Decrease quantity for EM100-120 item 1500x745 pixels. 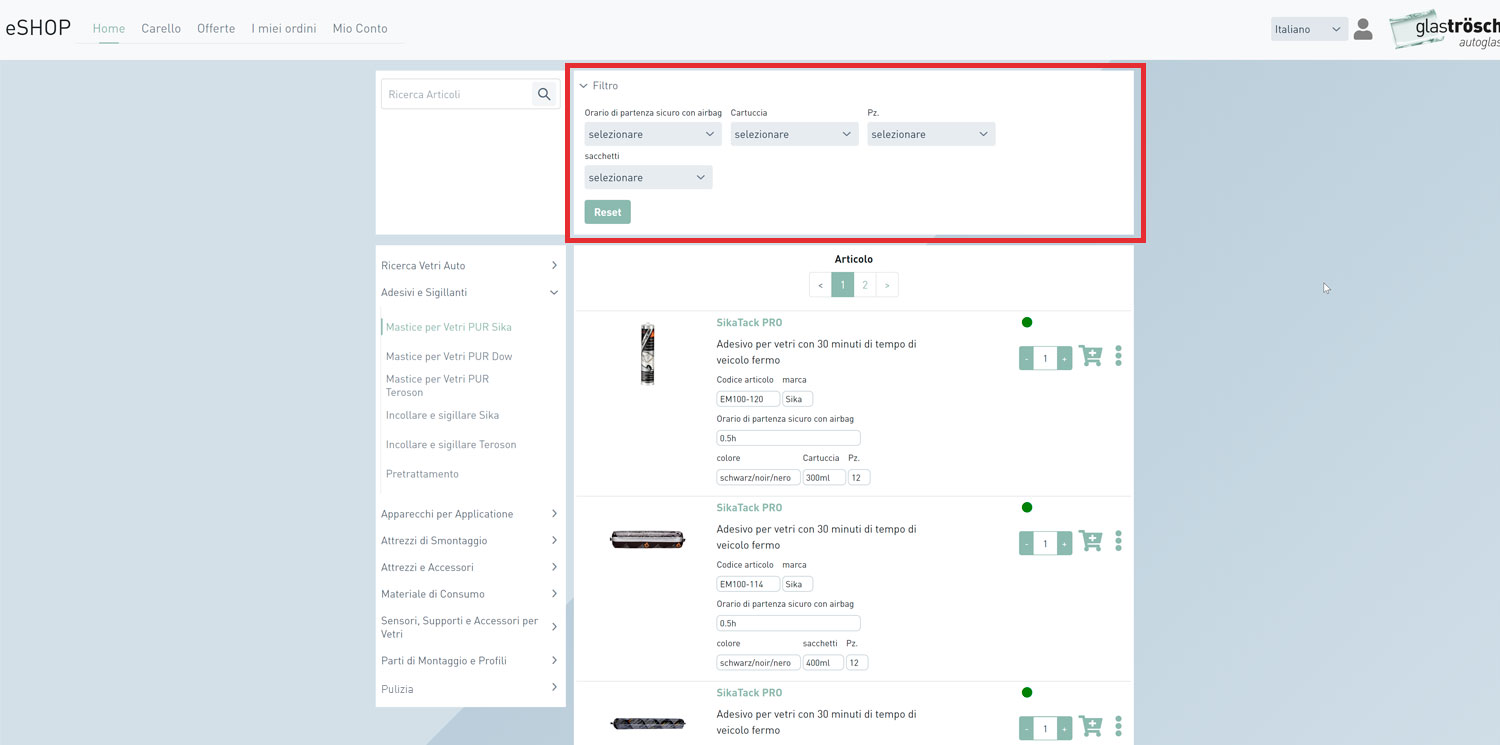[x=1027, y=358]
